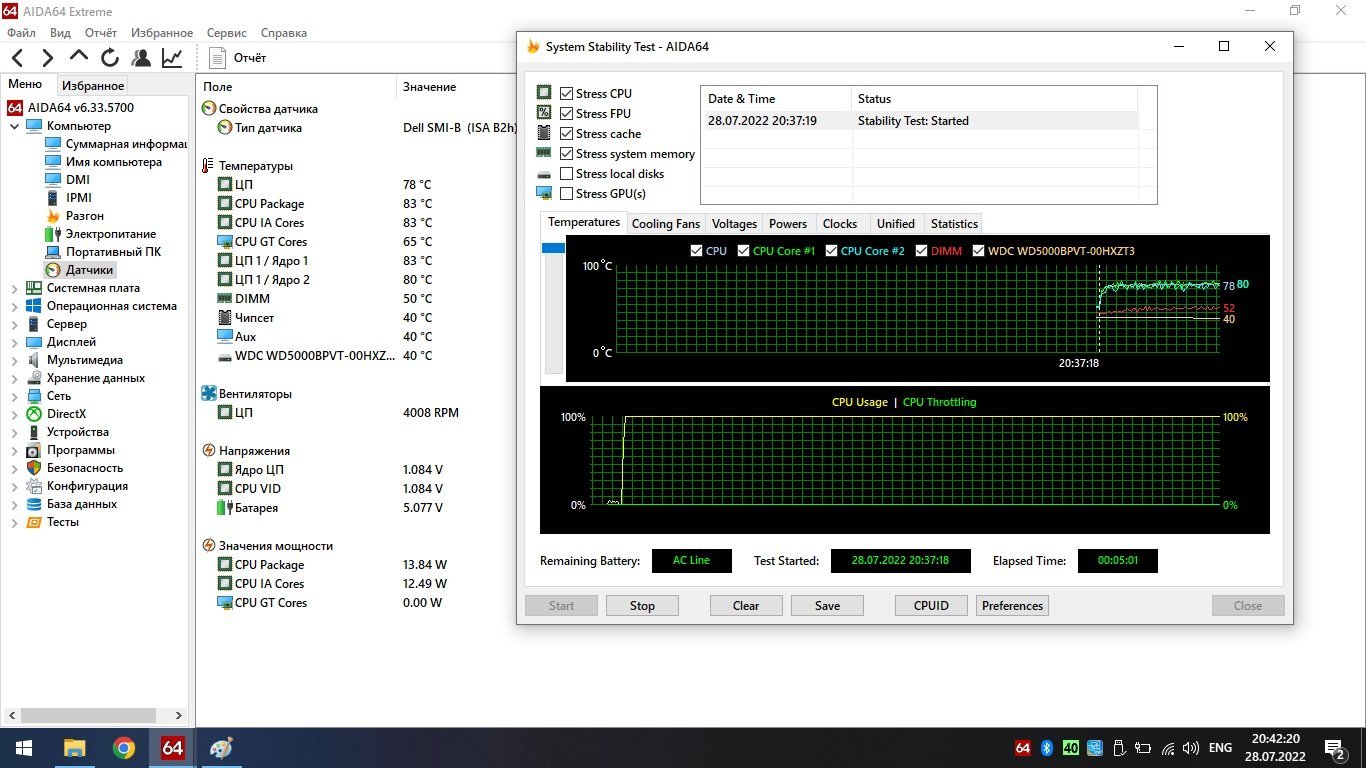Enable Stress local disks checkbox
Screen dimensions: 1366x768
567,173
